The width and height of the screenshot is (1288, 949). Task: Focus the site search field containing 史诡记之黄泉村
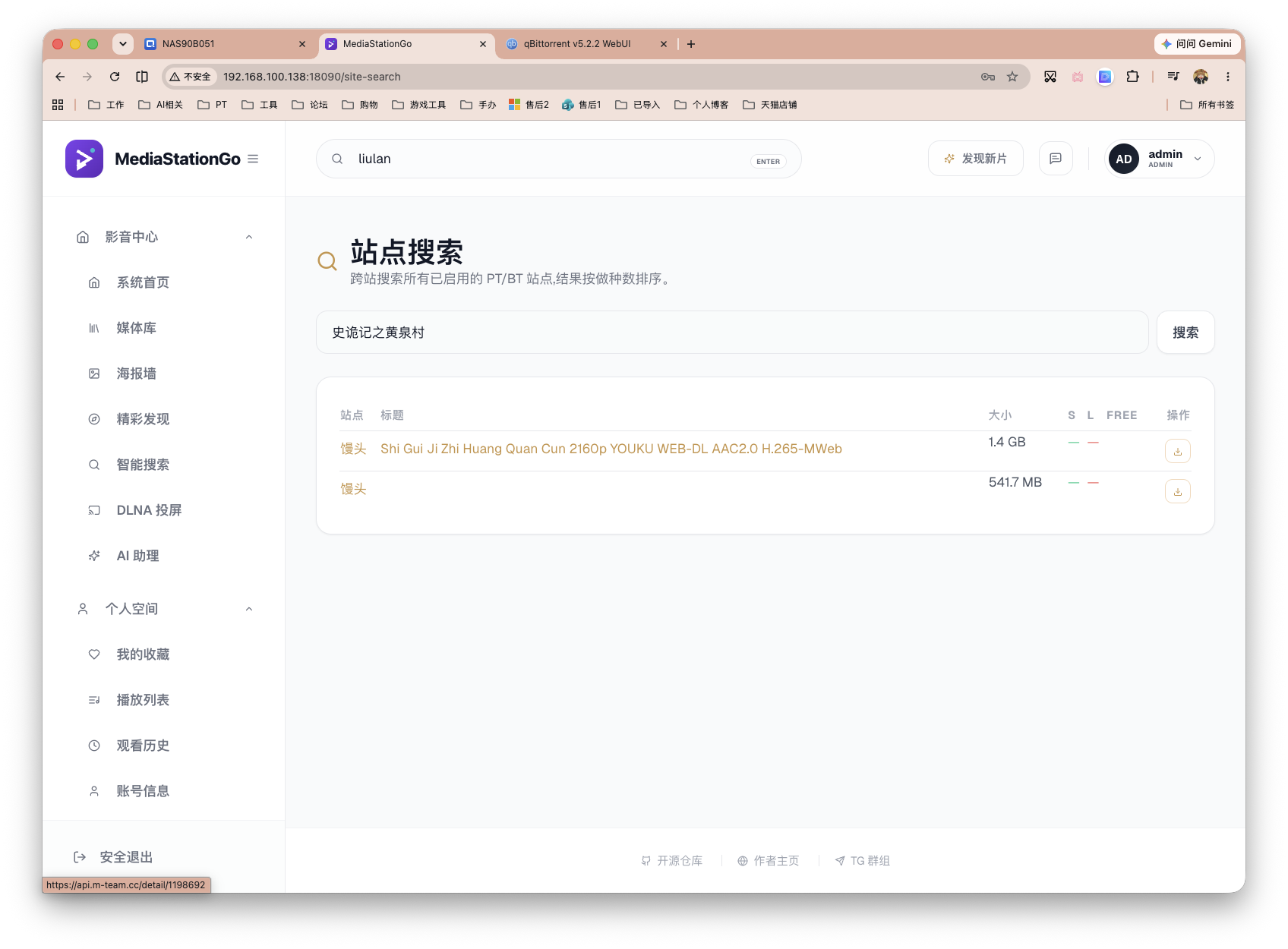732,333
